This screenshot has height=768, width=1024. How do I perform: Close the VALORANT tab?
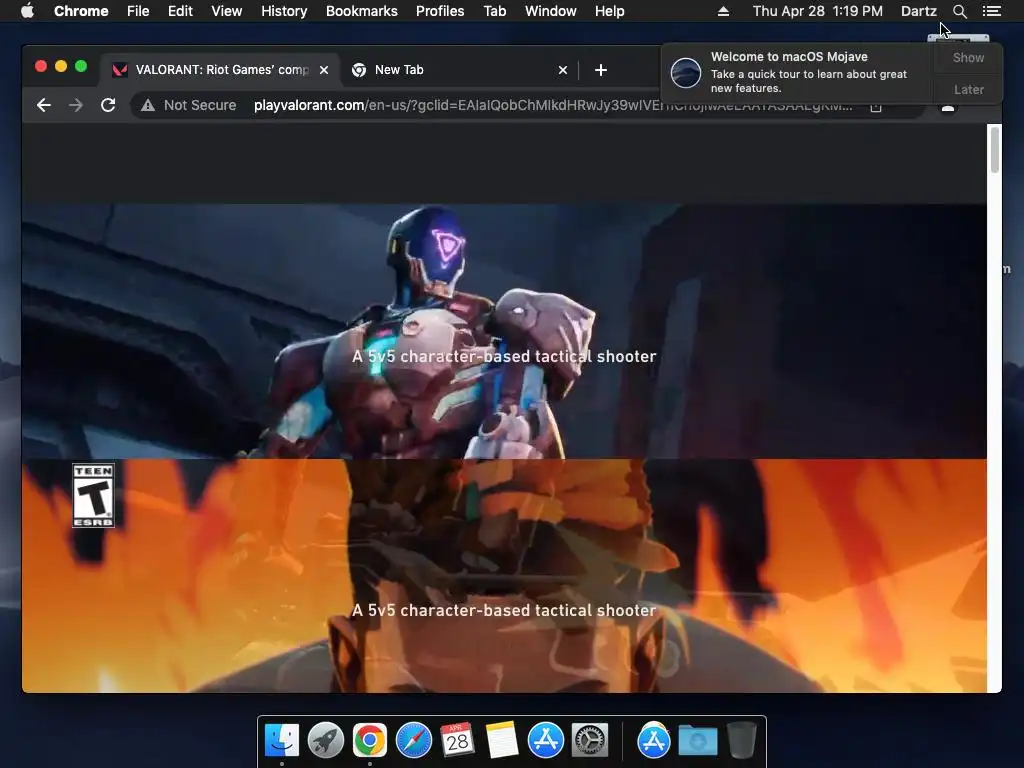(x=324, y=70)
